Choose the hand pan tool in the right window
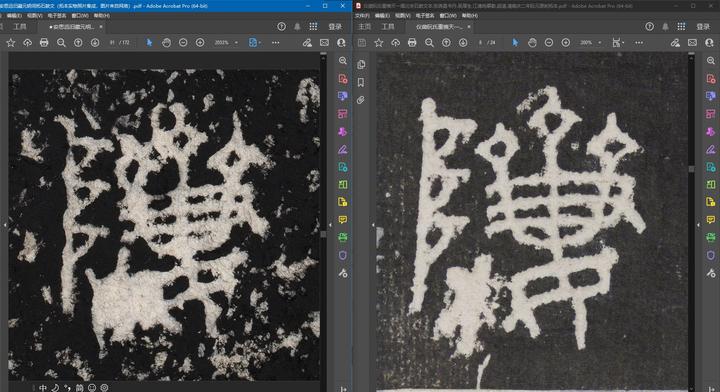720x392 pixels. tap(532, 43)
